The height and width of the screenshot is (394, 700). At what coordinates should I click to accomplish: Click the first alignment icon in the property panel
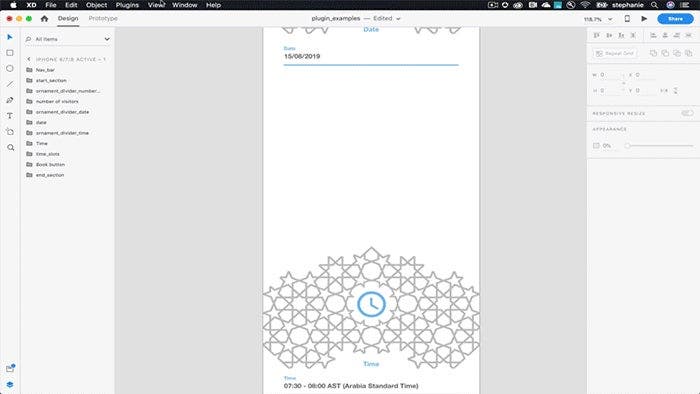pyautogui.click(x=597, y=35)
